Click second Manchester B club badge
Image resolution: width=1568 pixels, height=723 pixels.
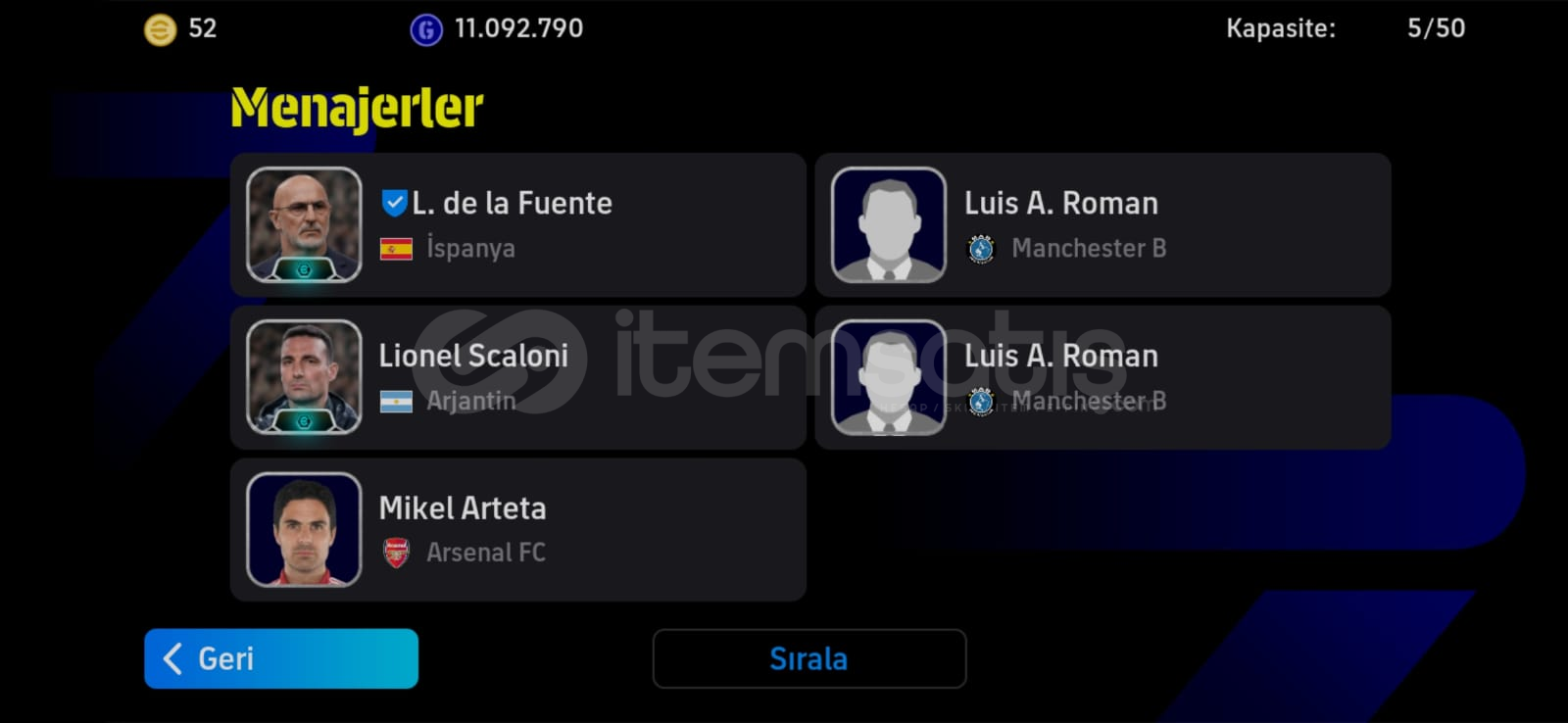click(x=981, y=402)
